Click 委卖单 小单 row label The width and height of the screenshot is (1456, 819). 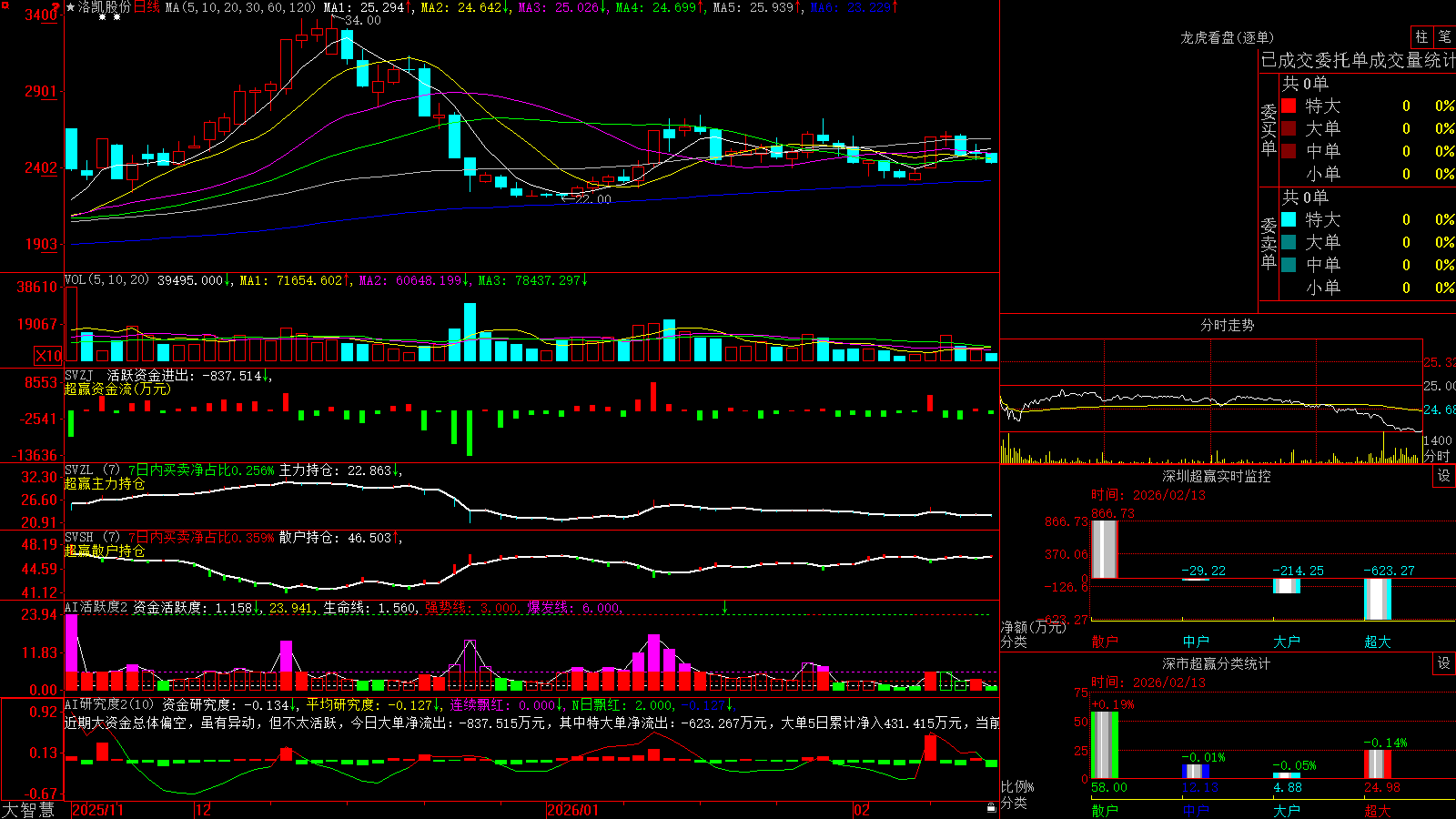1322,288
